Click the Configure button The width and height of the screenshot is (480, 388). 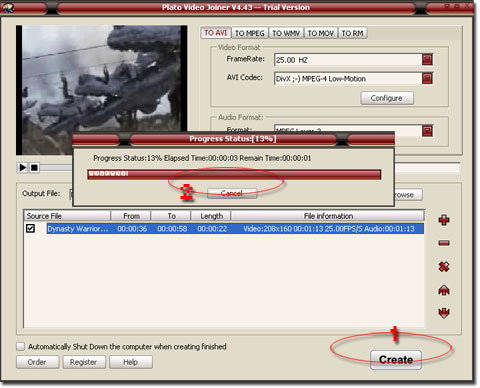(x=387, y=98)
